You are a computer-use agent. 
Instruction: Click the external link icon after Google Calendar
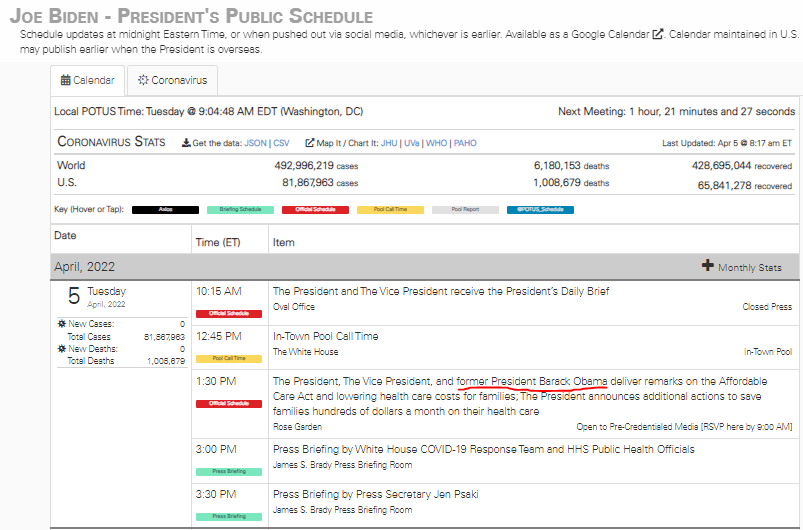click(x=658, y=34)
